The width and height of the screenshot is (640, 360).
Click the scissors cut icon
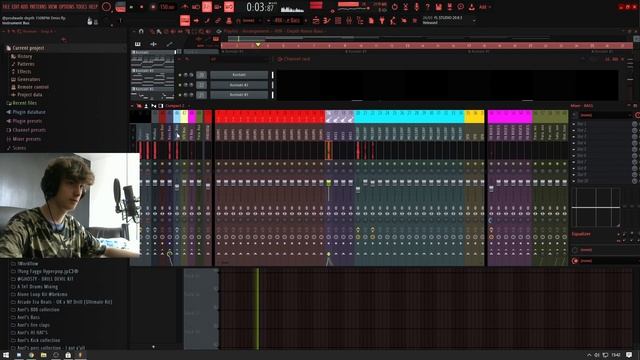[406, 7]
